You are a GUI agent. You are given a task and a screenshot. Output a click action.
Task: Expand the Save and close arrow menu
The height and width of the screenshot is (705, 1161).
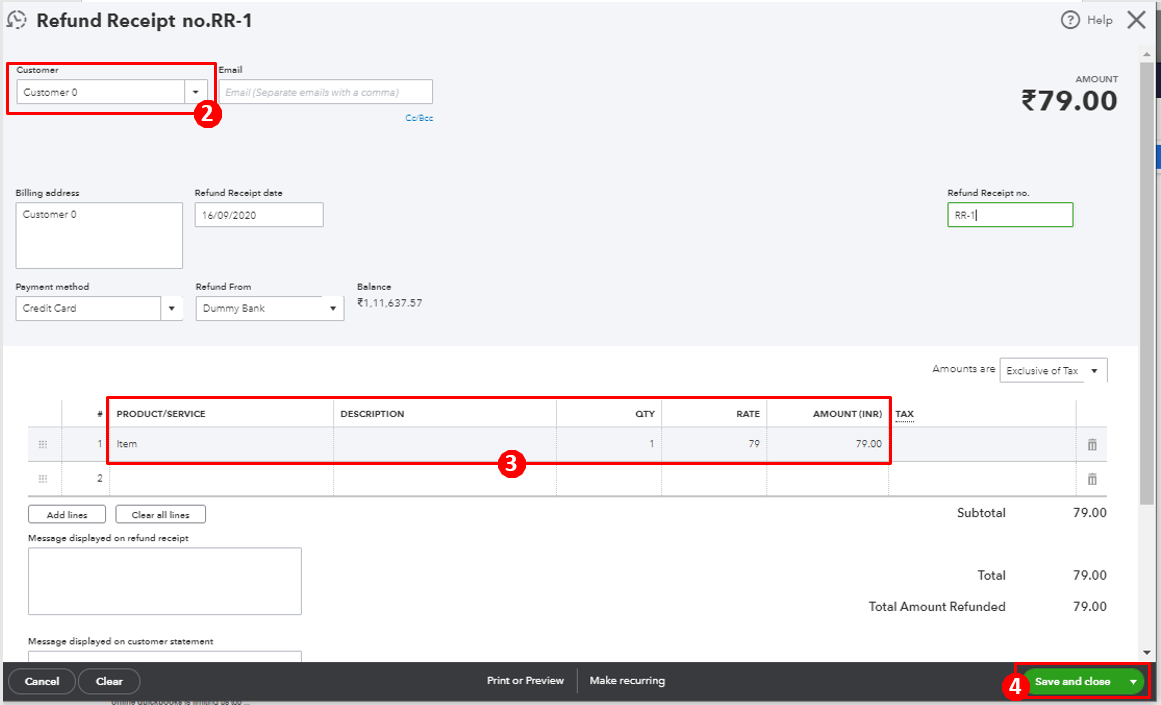click(1133, 681)
